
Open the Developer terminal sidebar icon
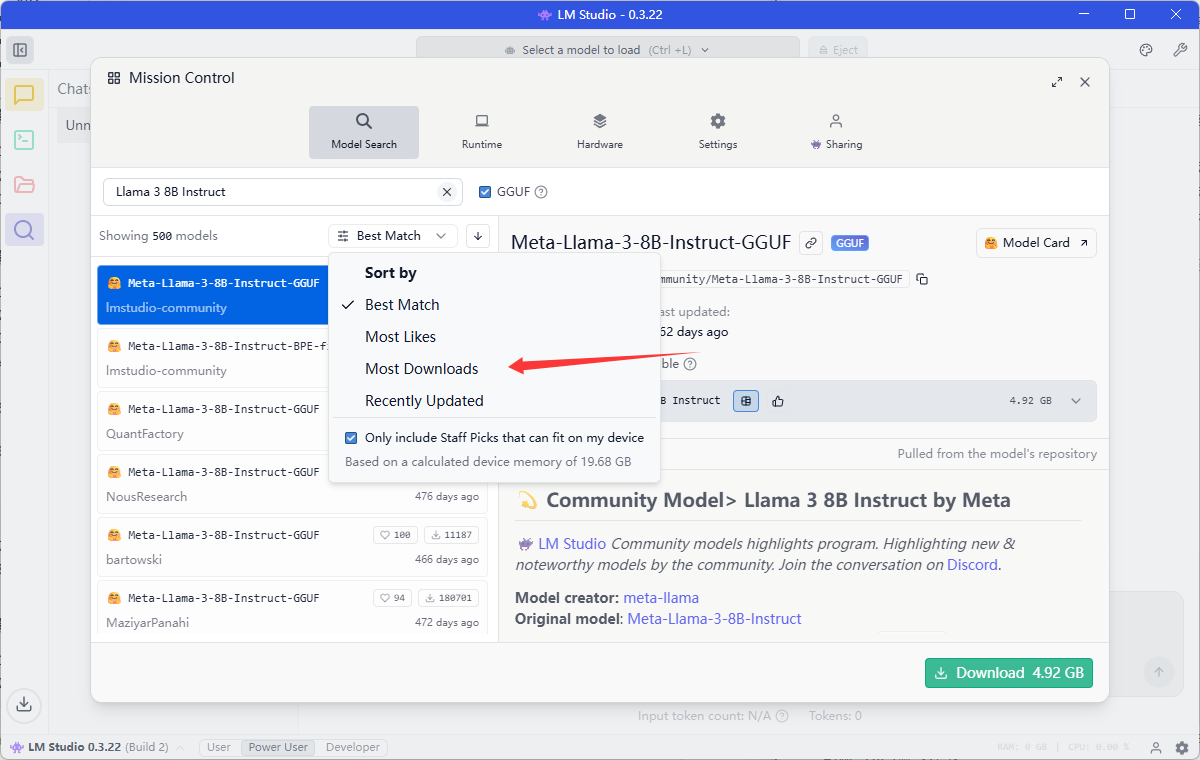24,140
